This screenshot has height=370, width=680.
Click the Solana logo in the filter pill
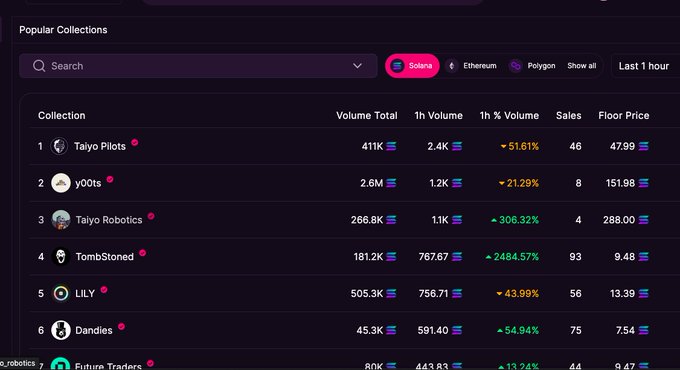pos(397,66)
